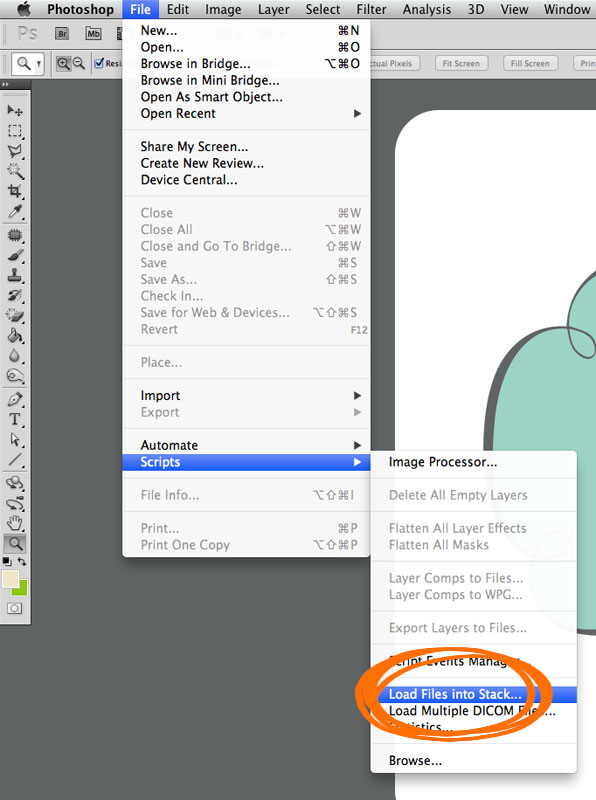Open the Apple menu
The image size is (596, 800).
point(23,9)
